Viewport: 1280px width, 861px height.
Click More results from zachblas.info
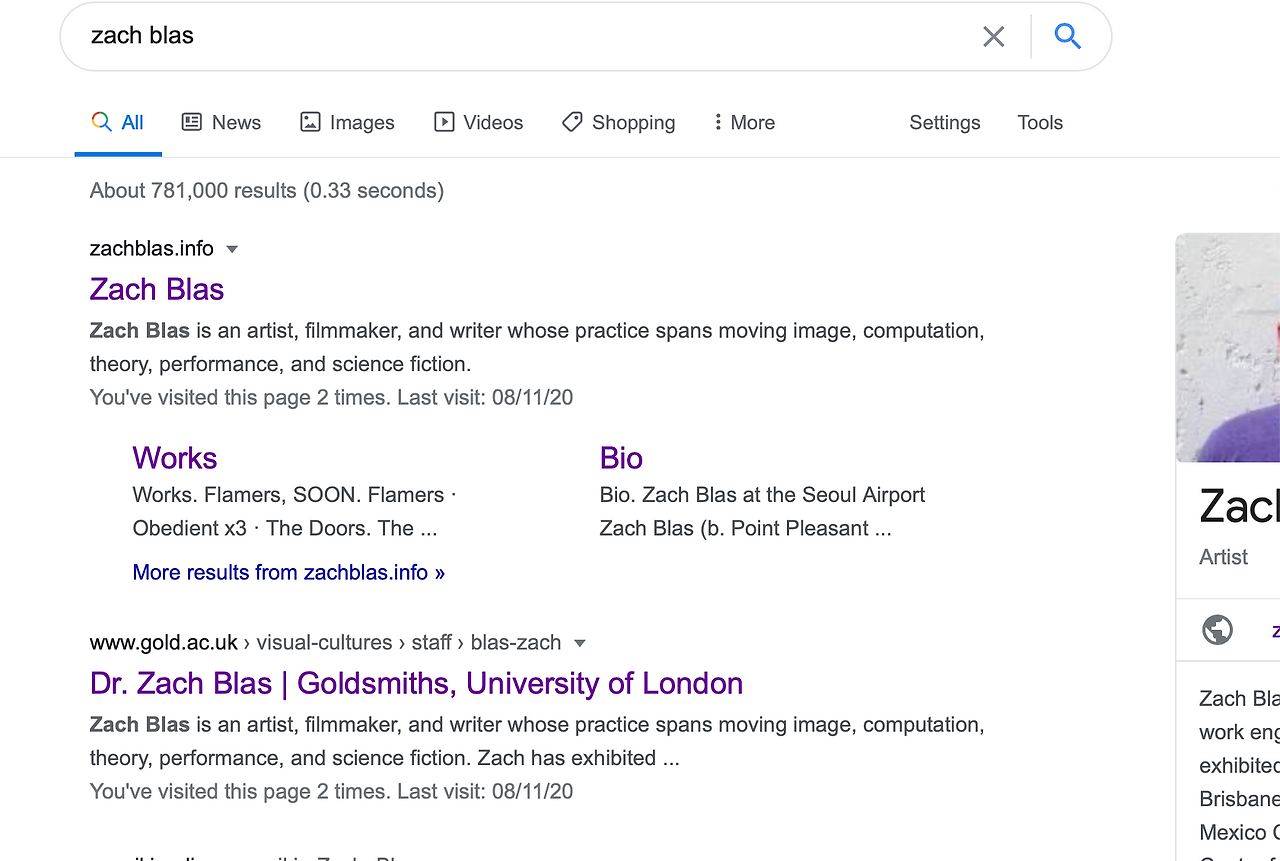288,572
